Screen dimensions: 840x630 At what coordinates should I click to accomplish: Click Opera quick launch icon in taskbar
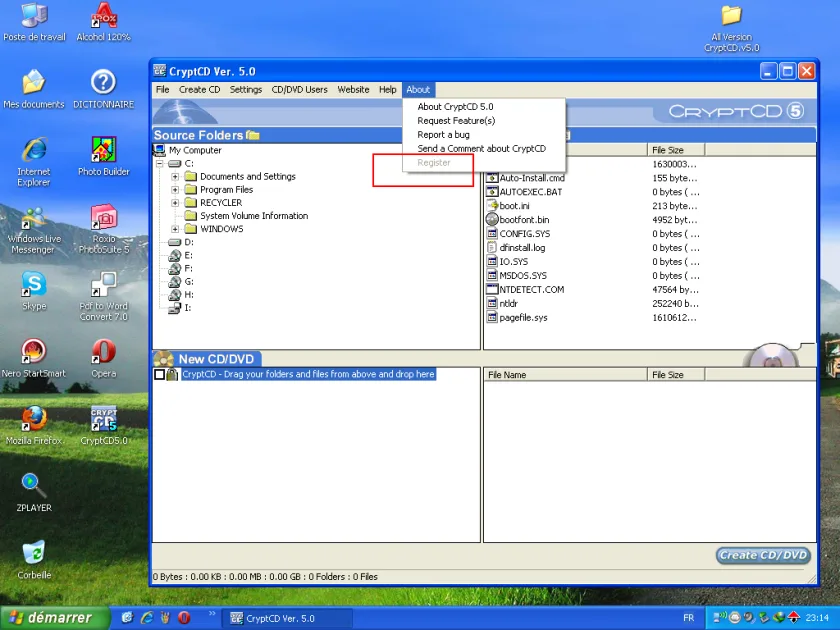[x=184, y=618]
